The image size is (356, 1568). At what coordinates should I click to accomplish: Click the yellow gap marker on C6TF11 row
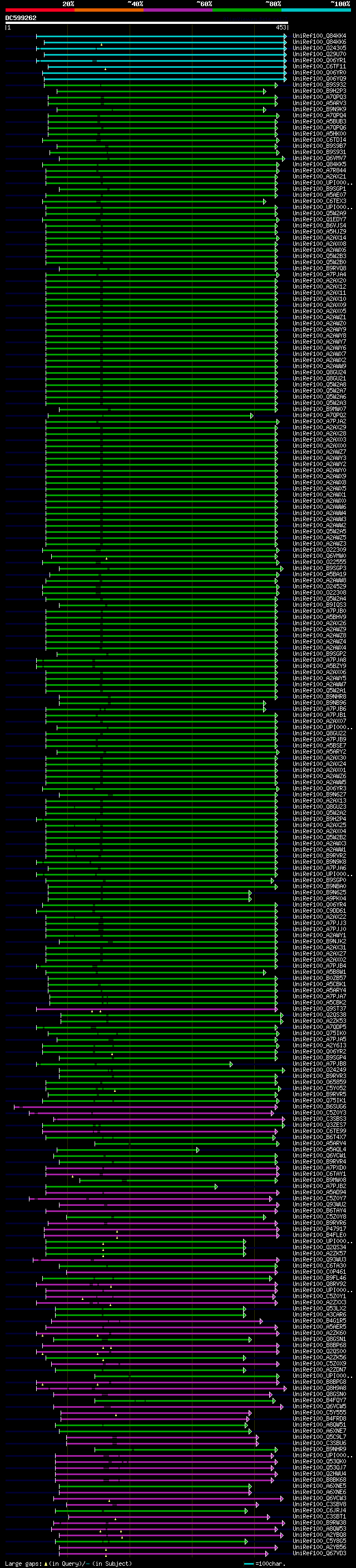click(105, 69)
